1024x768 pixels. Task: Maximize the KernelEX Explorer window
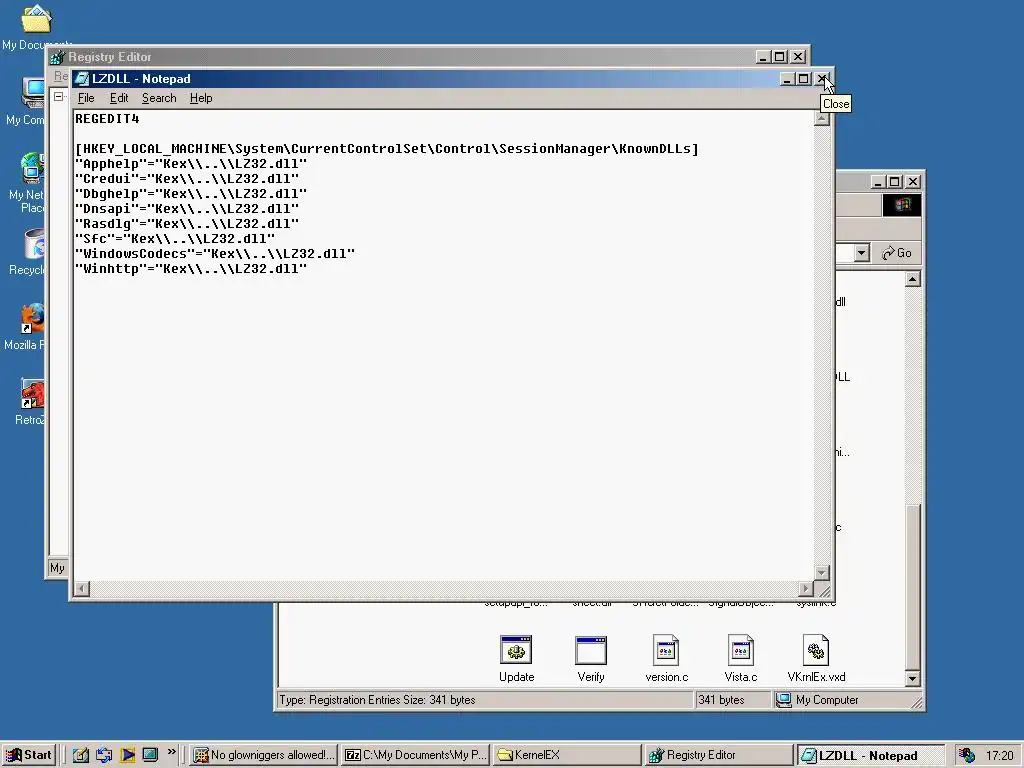pos(895,182)
